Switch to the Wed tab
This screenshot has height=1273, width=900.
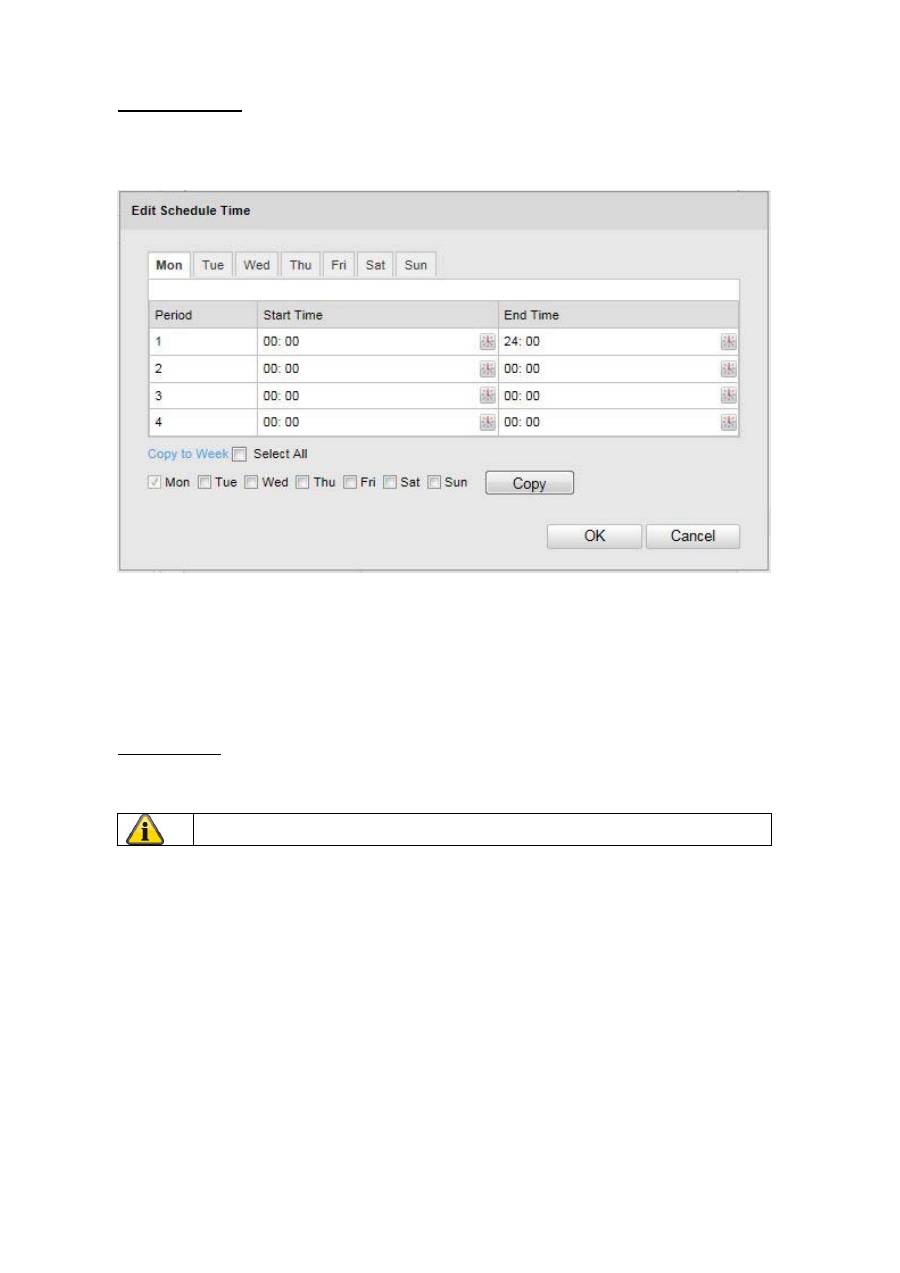(256, 265)
